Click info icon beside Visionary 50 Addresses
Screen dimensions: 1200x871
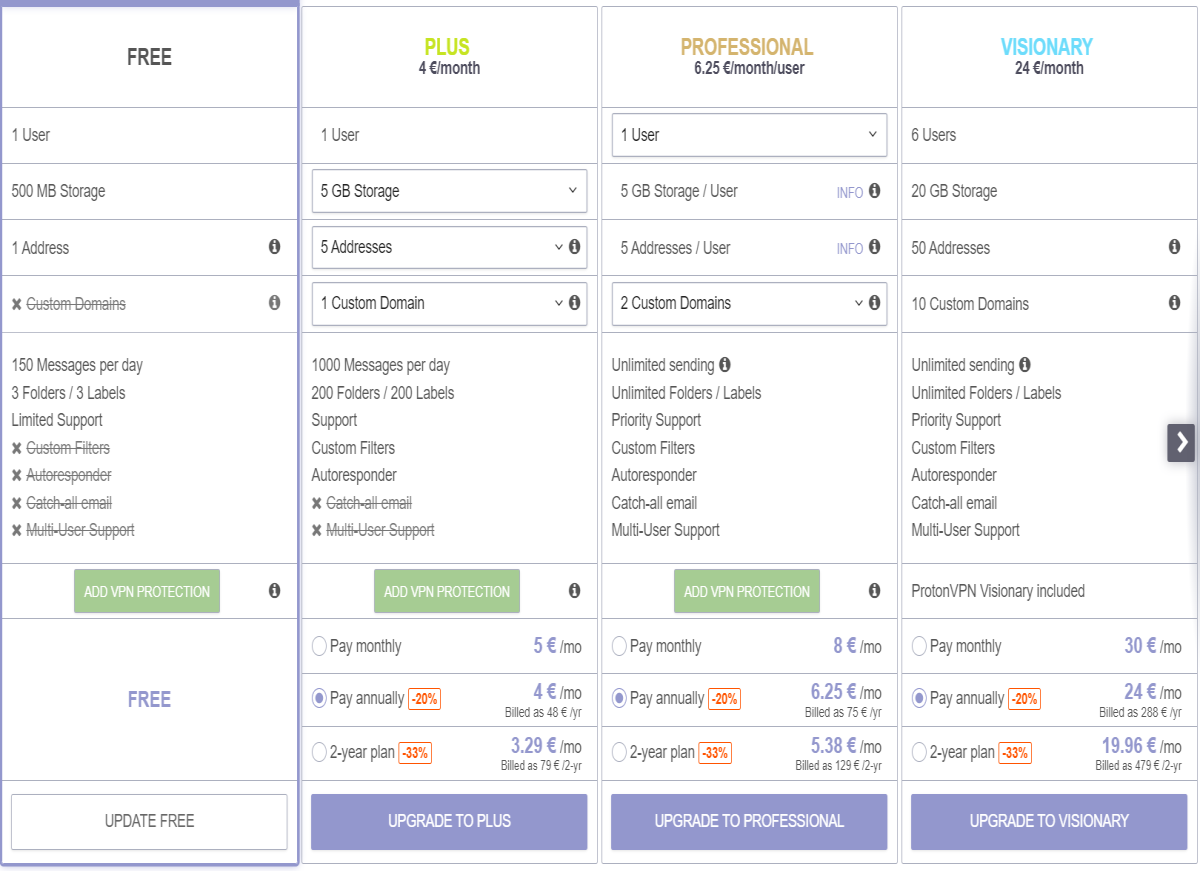pyautogui.click(x=1174, y=247)
